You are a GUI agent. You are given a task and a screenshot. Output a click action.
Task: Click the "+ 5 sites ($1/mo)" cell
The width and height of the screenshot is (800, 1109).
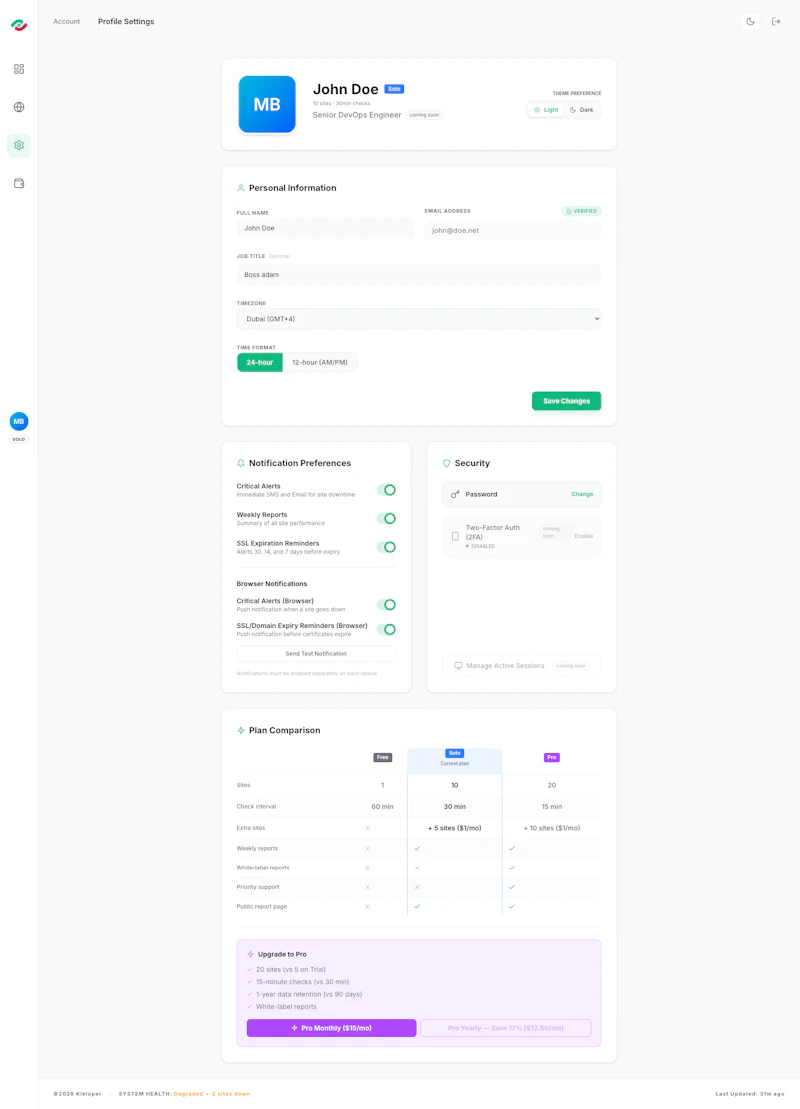click(455, 828)
